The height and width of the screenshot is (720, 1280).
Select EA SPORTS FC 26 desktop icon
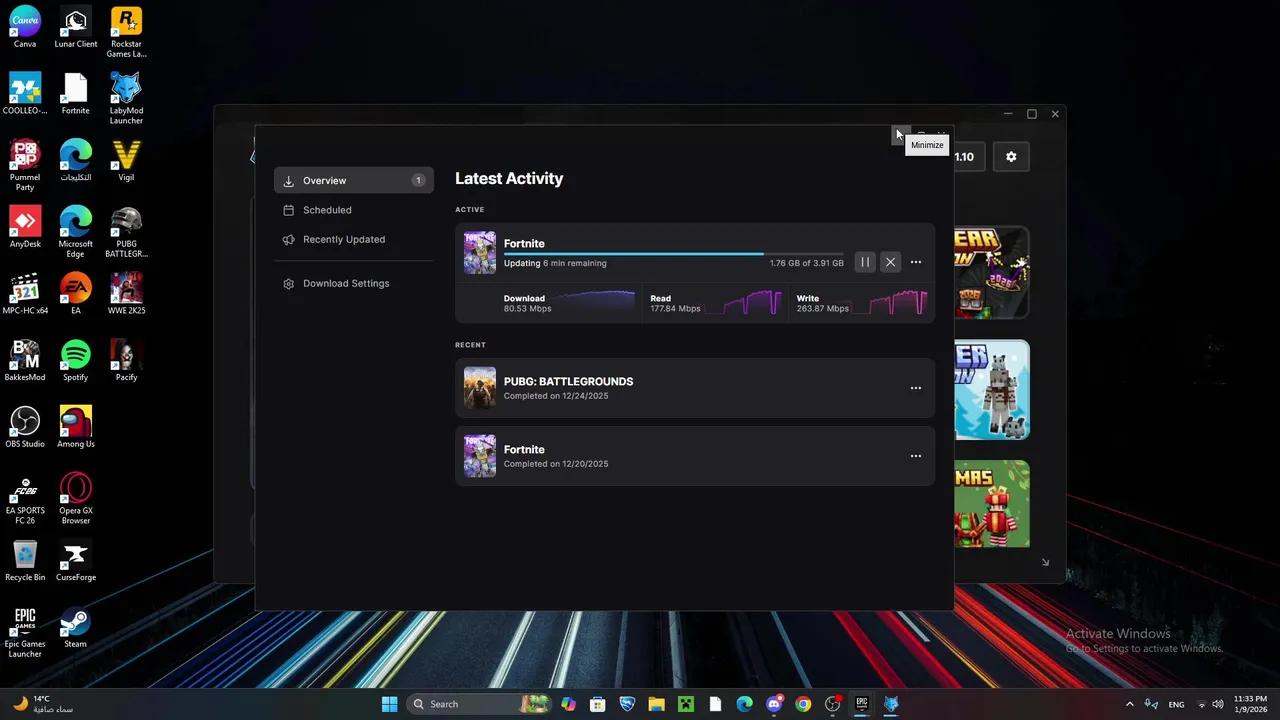click(25, 499)
